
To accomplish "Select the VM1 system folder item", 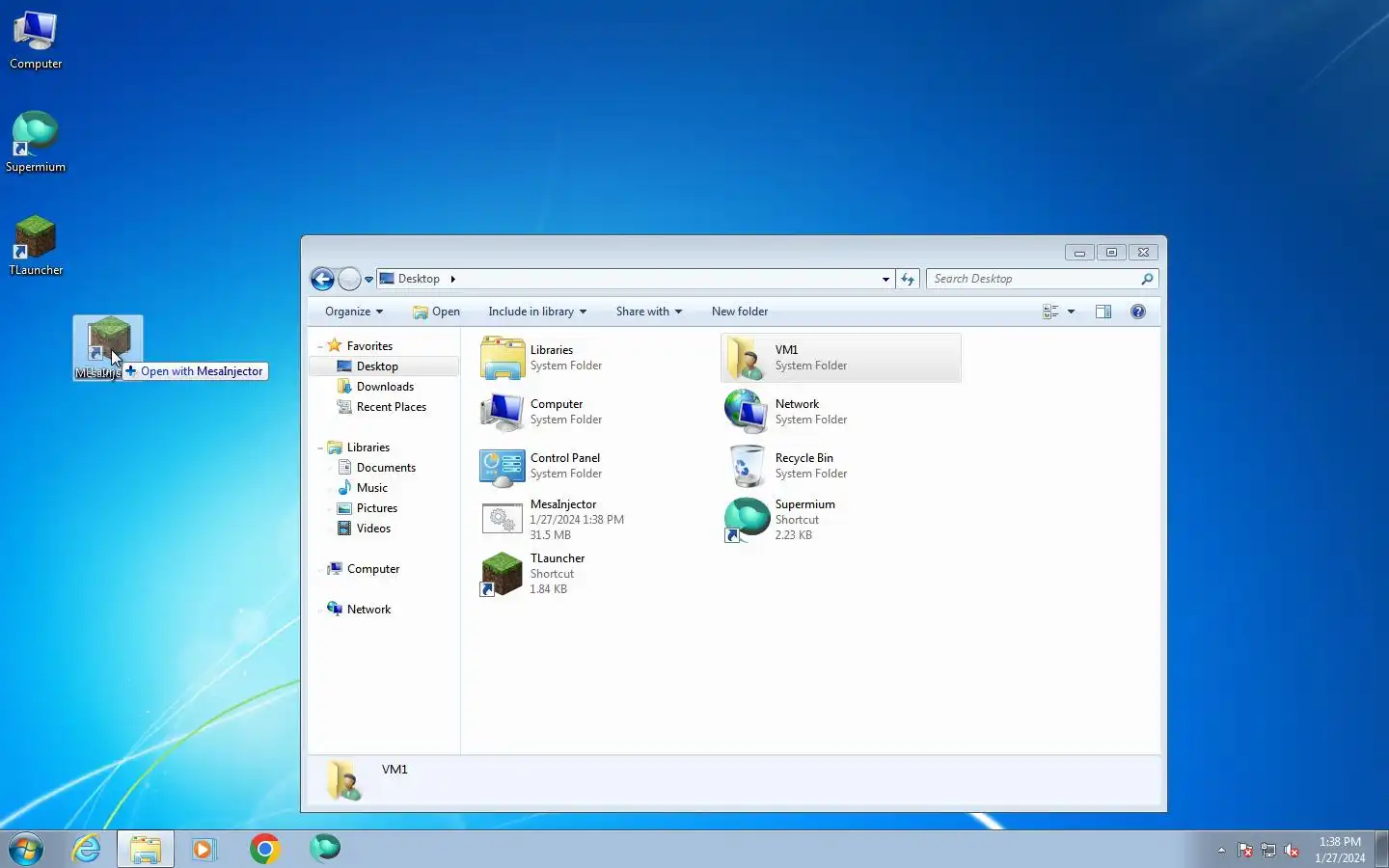I will [840, 358].
